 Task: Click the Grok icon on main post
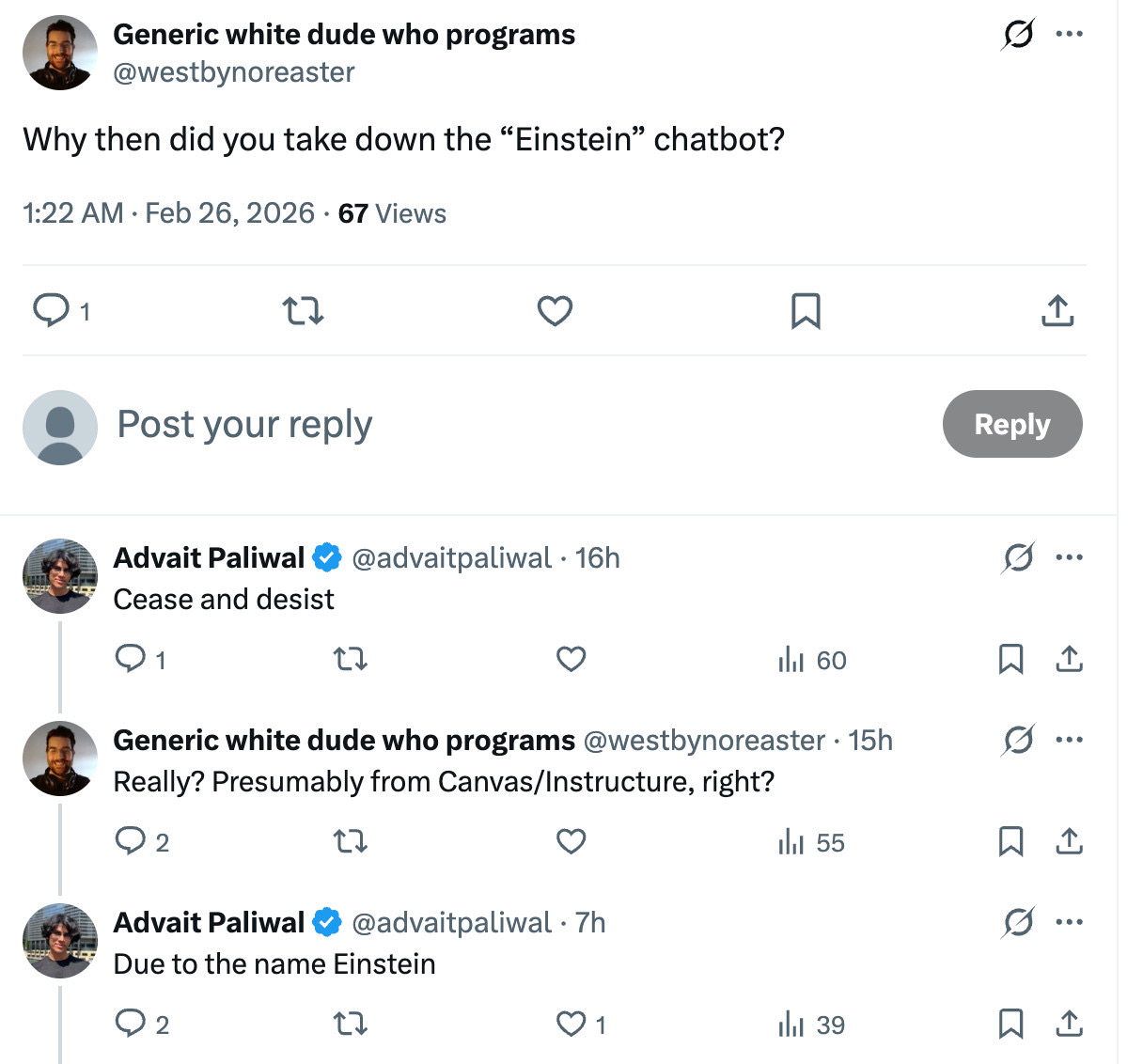1018,35
